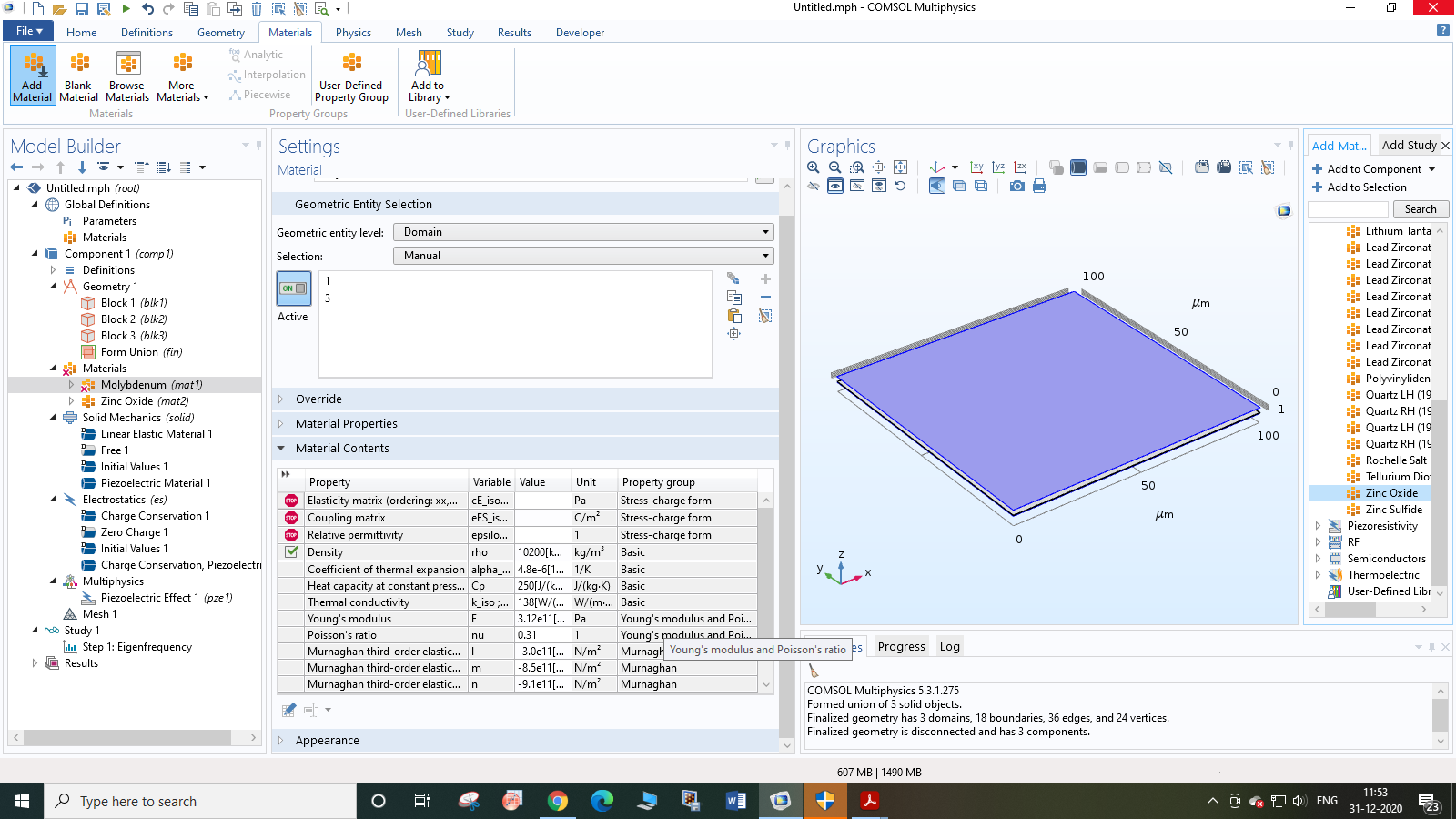
Task: Click the Blank Material icon
Action: pyautogui.click(x=79, y=75)
